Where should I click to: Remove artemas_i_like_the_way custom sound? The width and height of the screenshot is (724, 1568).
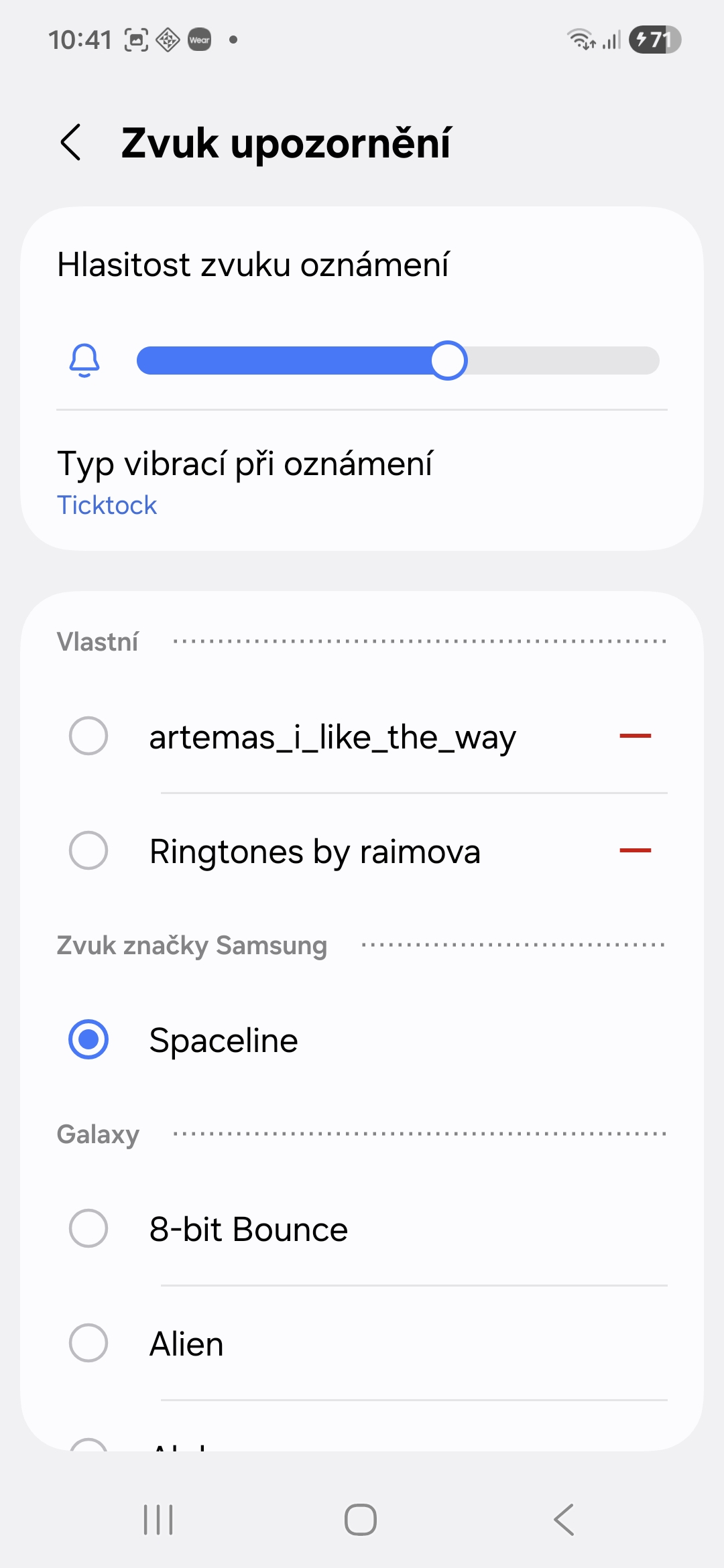(635, 736)
